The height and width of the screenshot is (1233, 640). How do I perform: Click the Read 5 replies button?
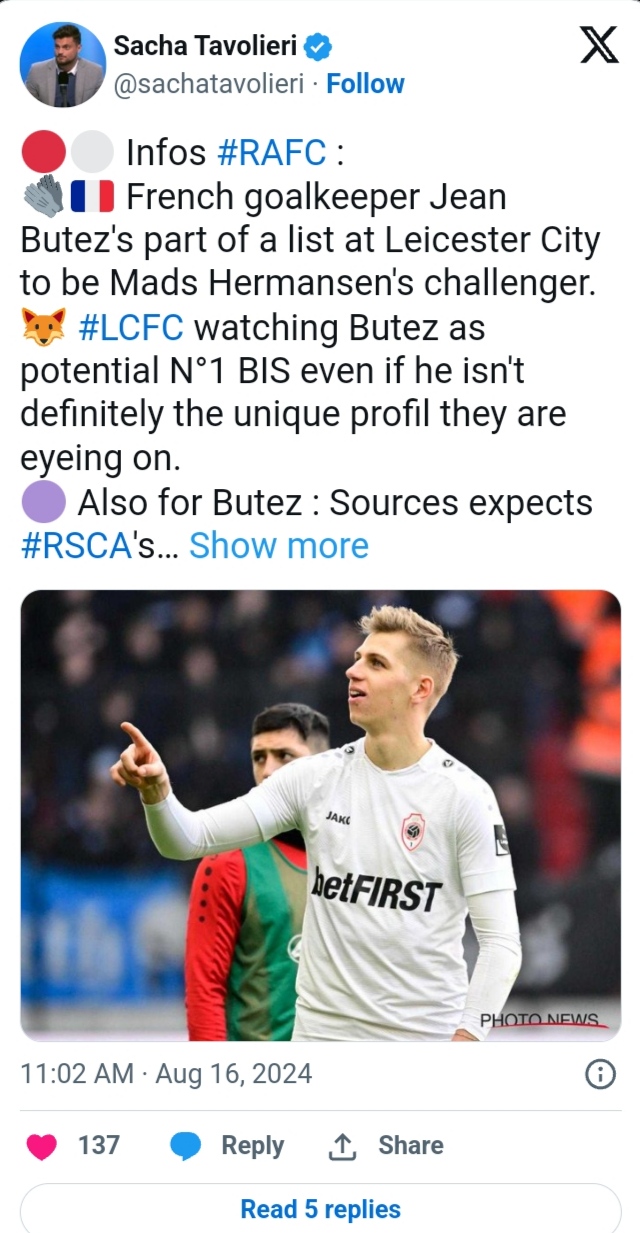click(x=320, y=1209)
